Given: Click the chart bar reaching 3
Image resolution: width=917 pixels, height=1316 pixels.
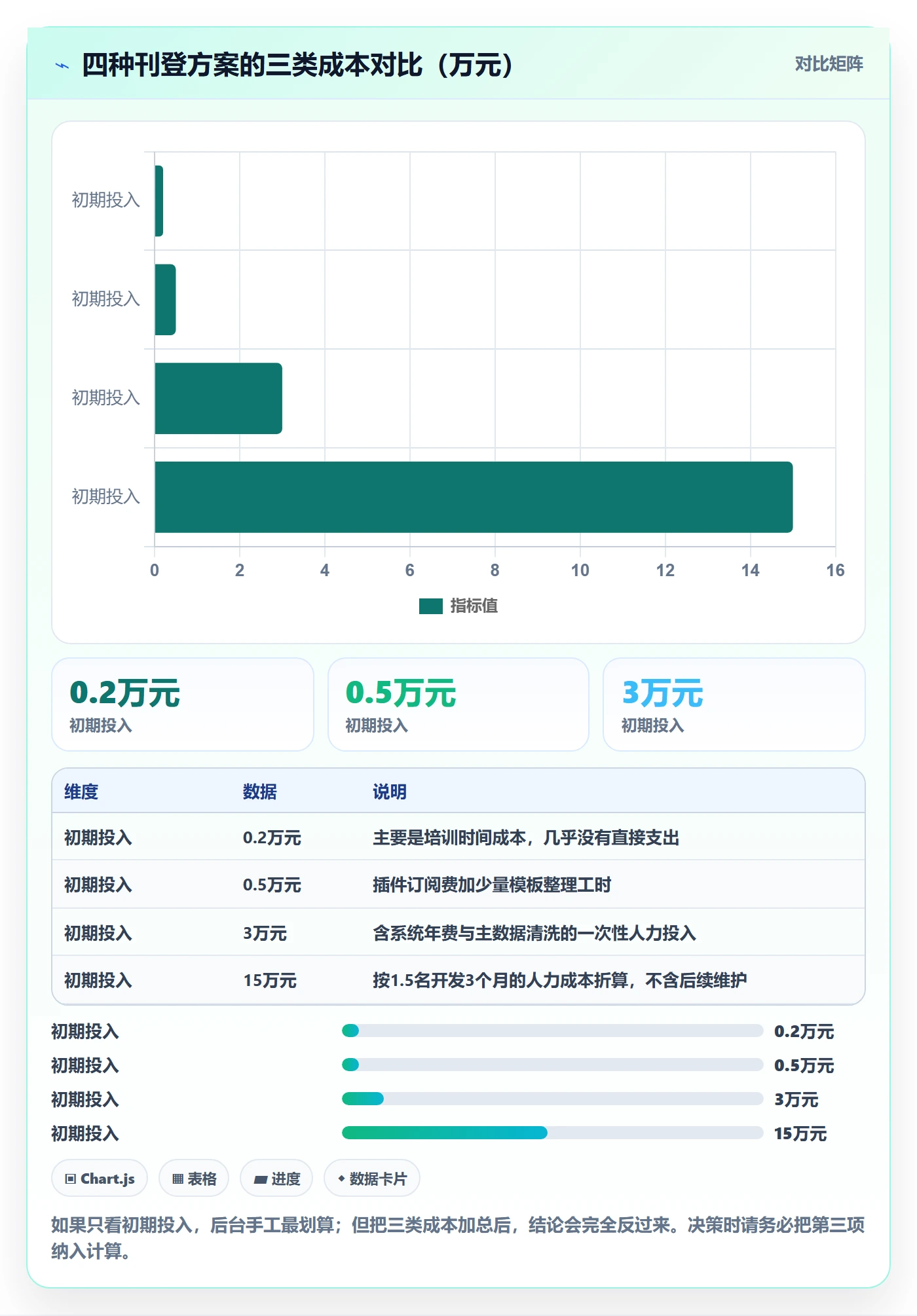Looking at the screenshot, I should [219, 398].
